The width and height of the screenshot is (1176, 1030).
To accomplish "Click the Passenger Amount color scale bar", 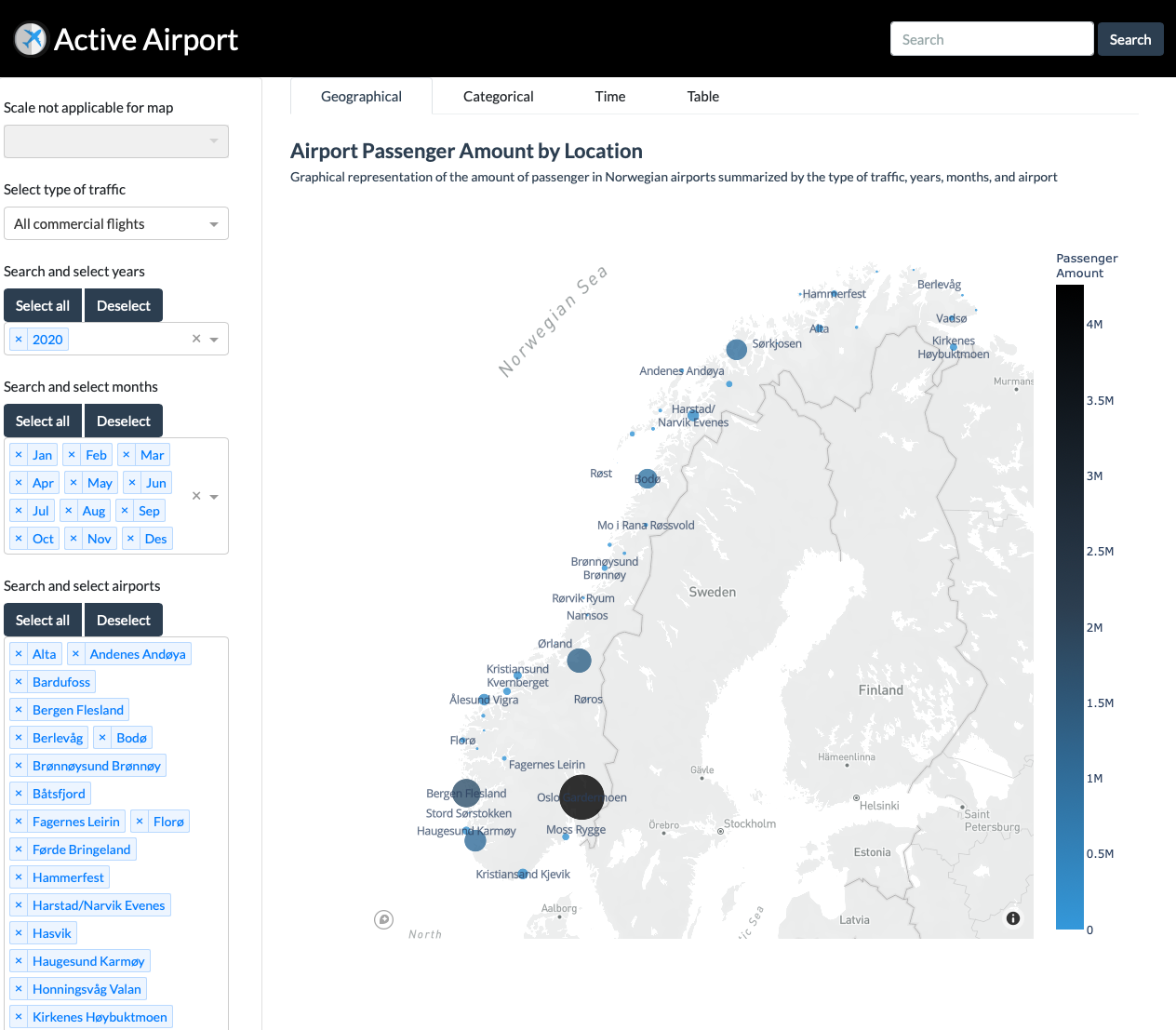I will point(1069,607).
